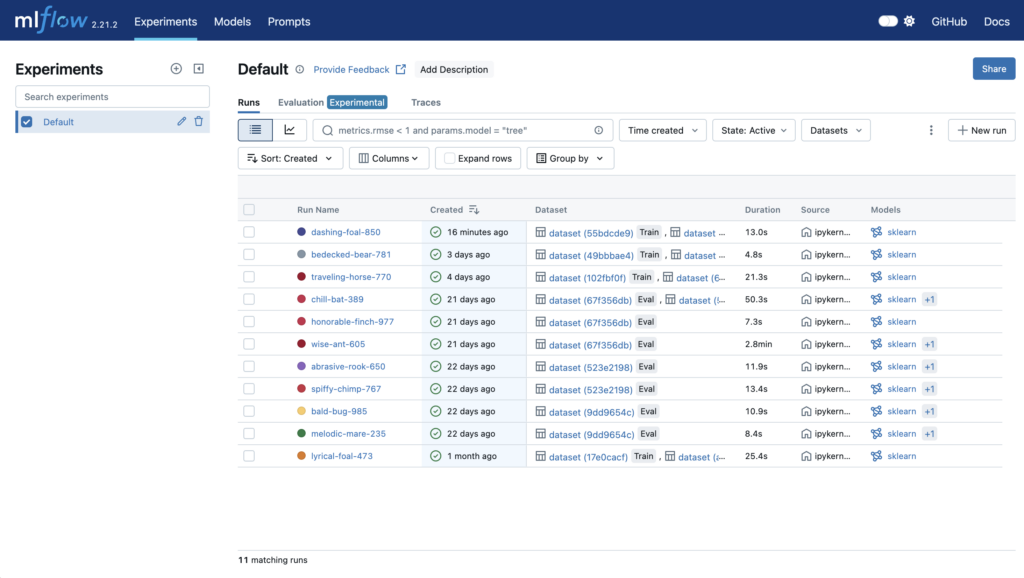
Task: Switch to the Traces tab
Action: (426, 103)
